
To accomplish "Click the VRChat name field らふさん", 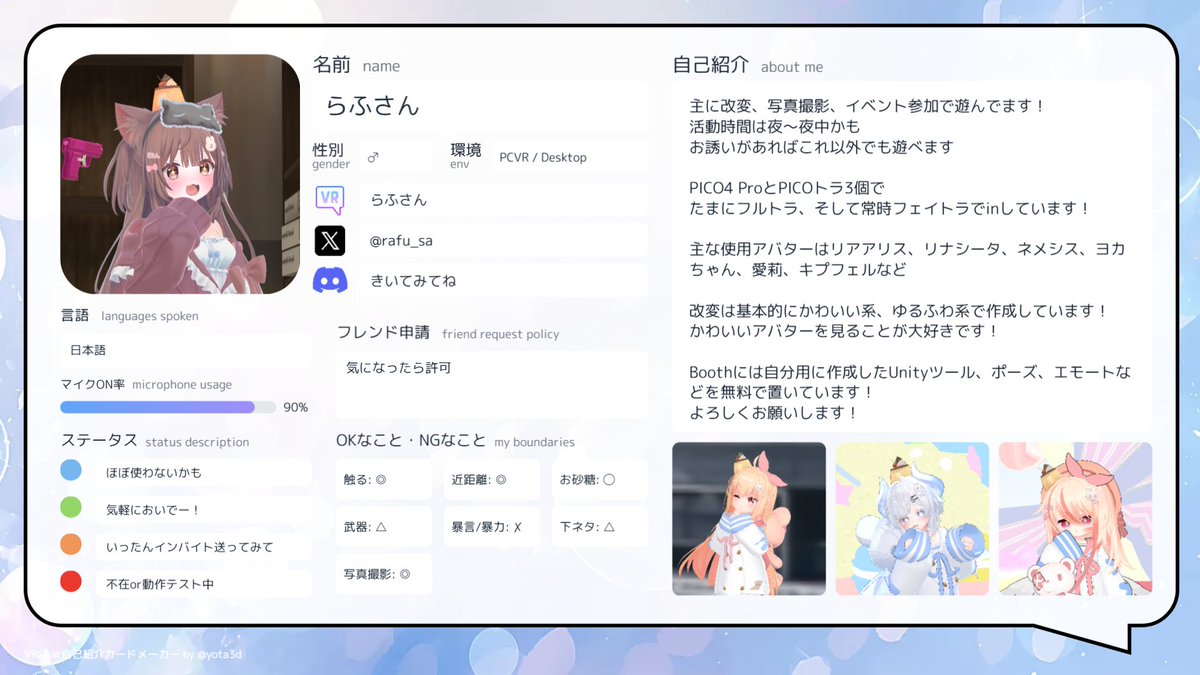I will pos(505,200).
